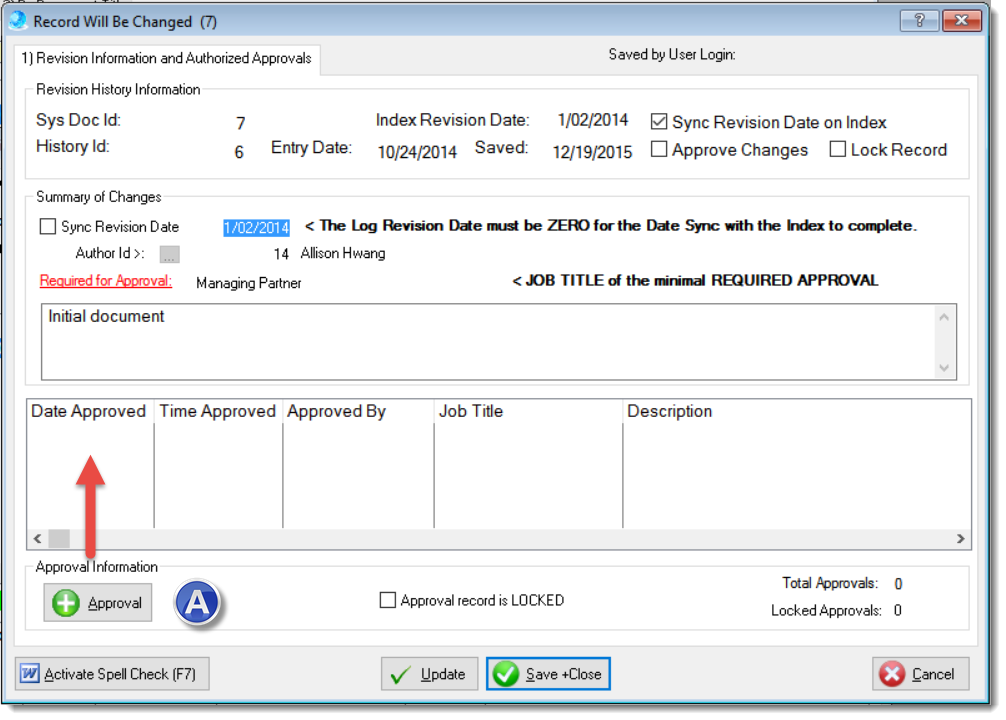Activate Spell Check with Word icon
This screenshot has height=720, width=1006.
pos(112,674)
